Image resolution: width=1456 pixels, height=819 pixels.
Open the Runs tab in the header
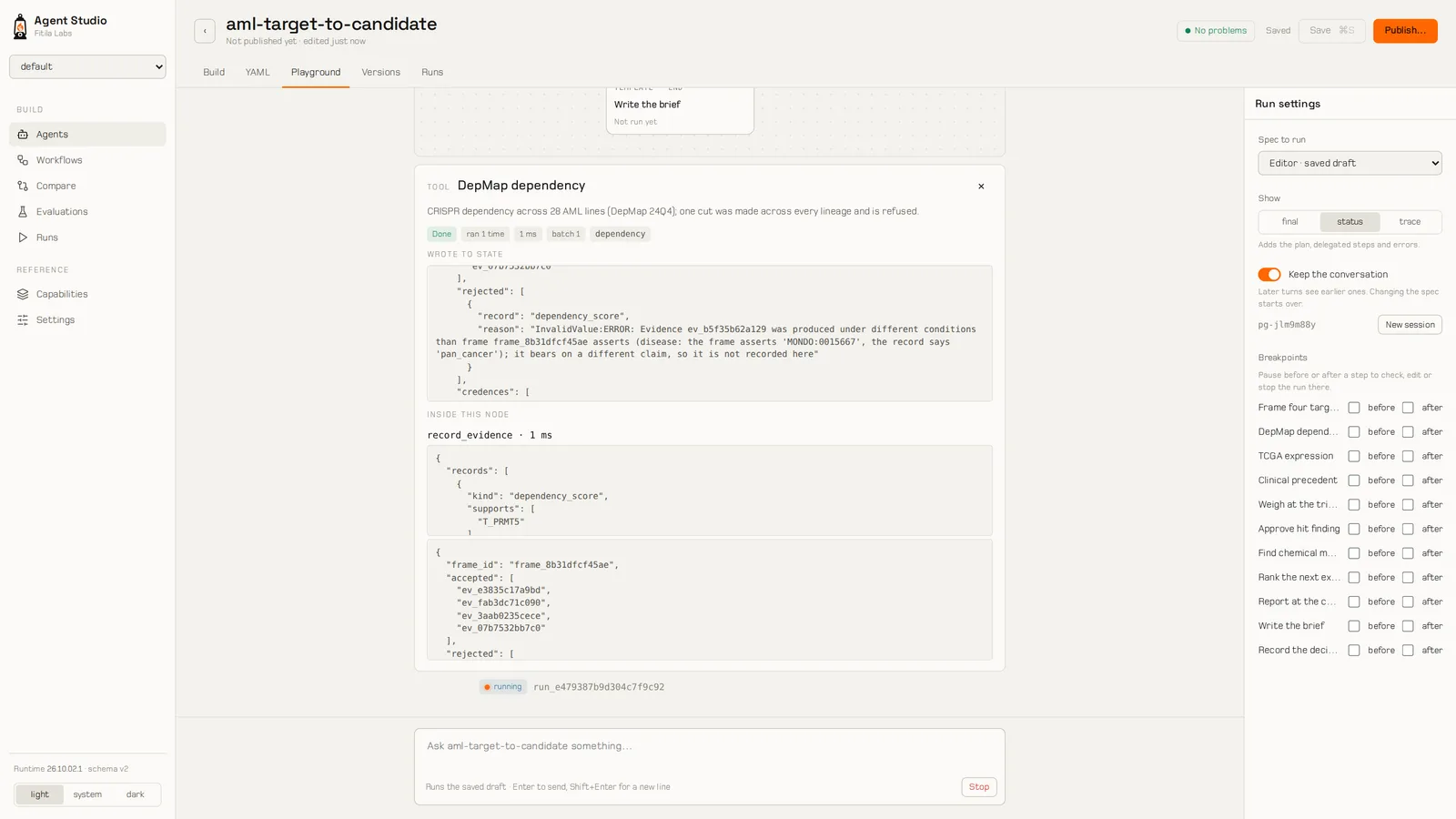click(432, 72)
